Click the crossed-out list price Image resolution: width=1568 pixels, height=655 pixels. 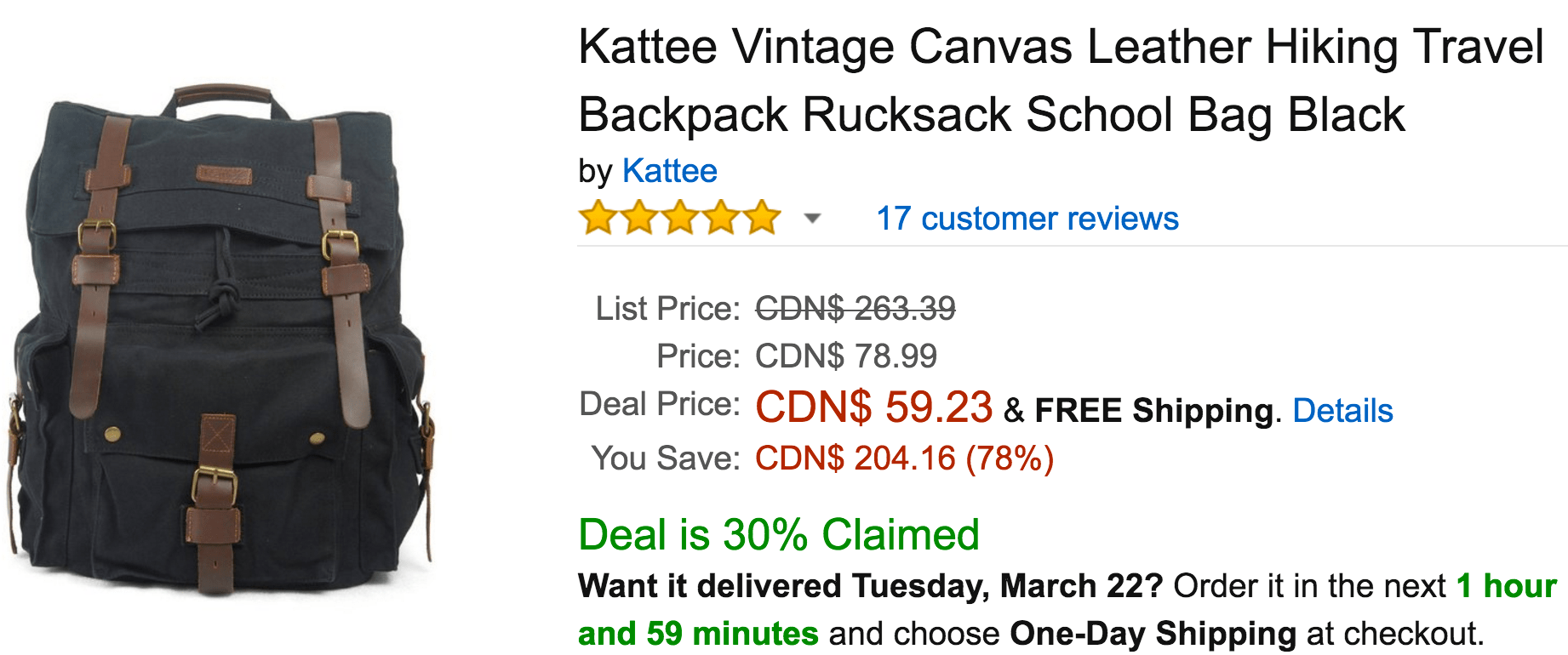click(854, 310)
